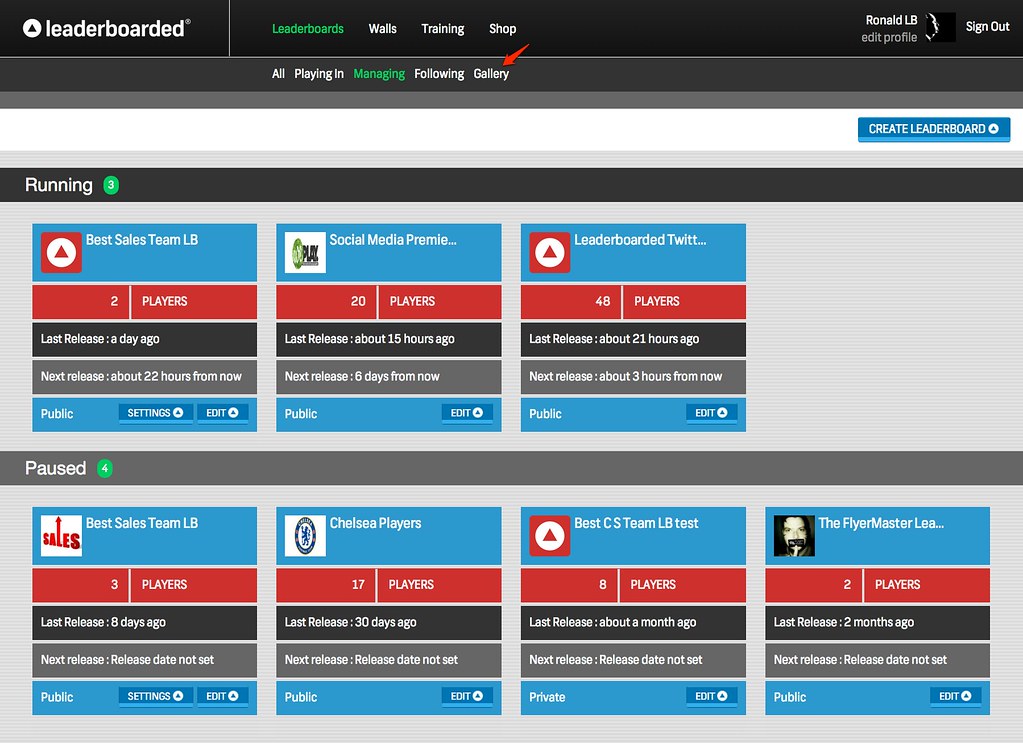Edit the running Best Sales Team LB card
This screenshot has height=743, width=1023.
tap(222, 413)
